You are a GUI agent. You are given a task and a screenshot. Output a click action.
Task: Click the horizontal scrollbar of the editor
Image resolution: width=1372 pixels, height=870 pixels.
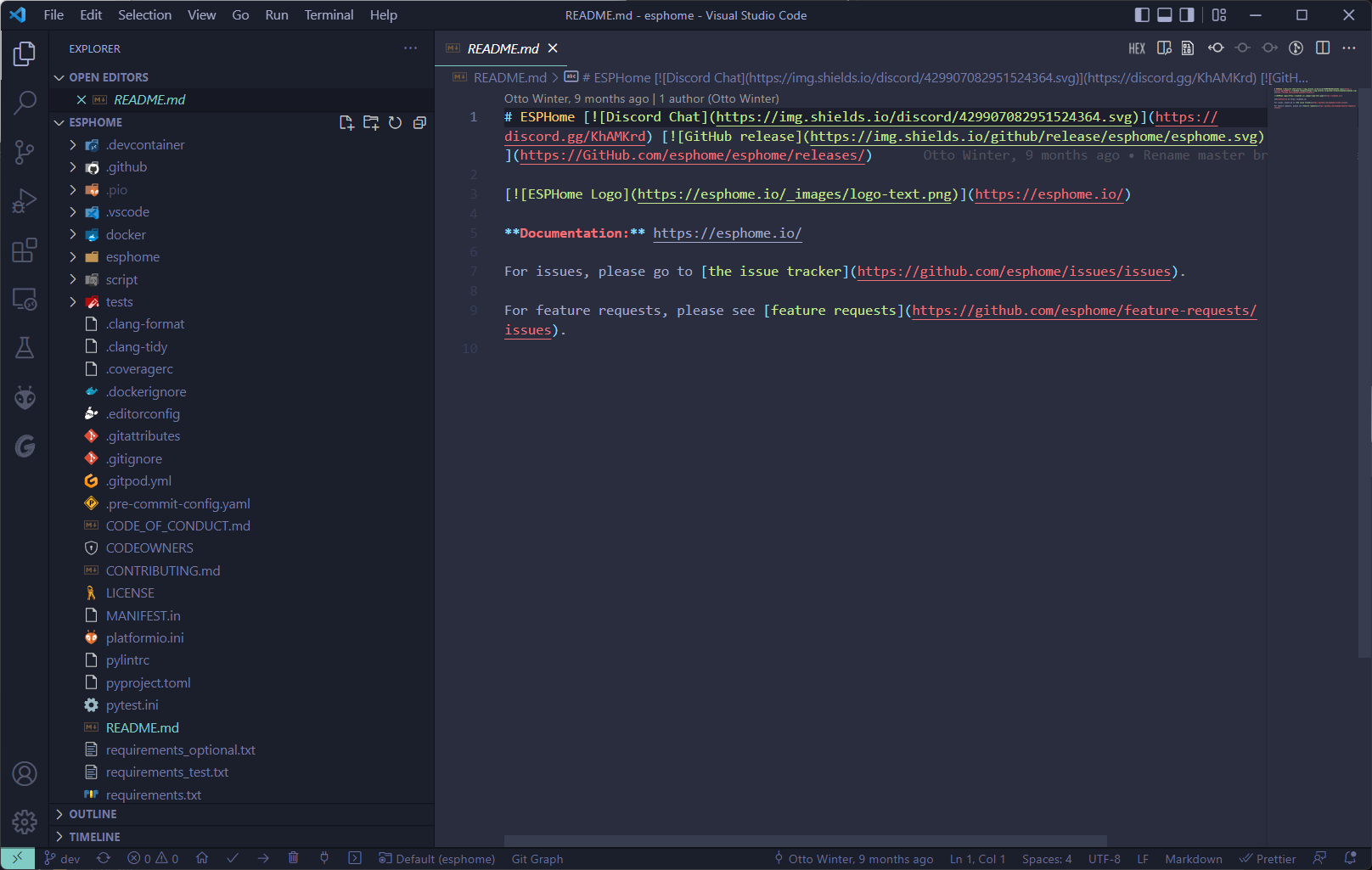pyautogui.click(x=806, y=841)
